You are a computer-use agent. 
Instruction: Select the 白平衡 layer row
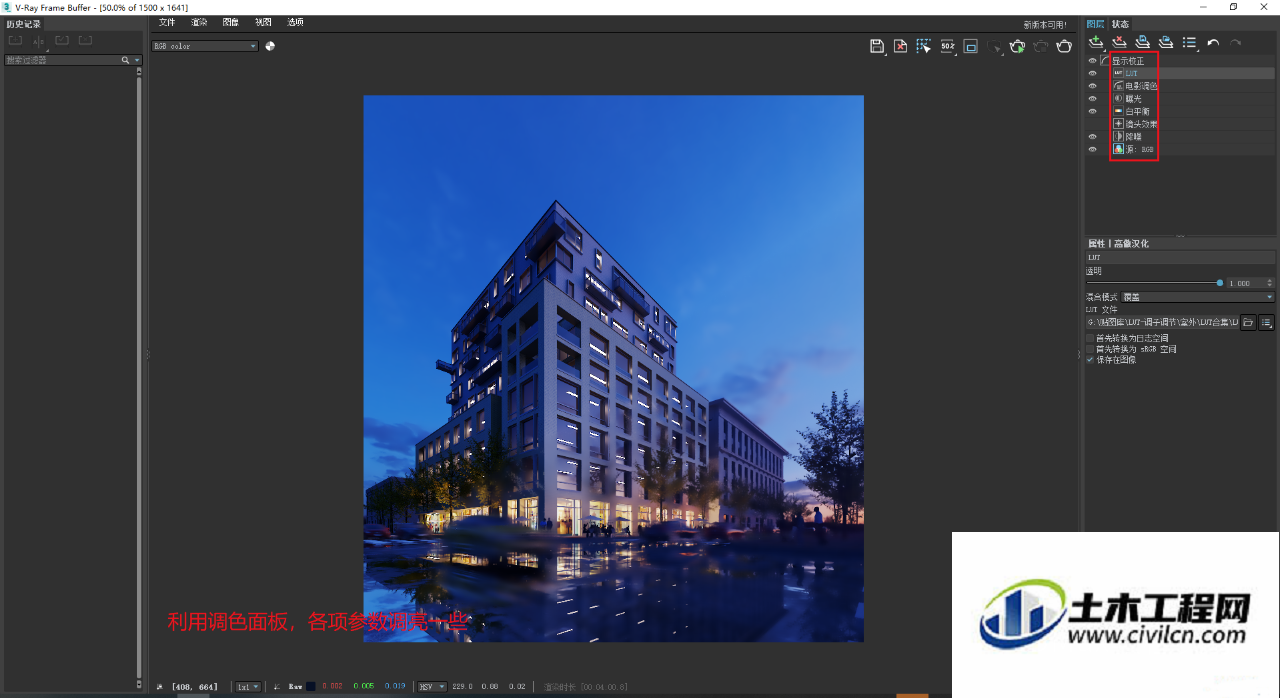[1181, 111]
